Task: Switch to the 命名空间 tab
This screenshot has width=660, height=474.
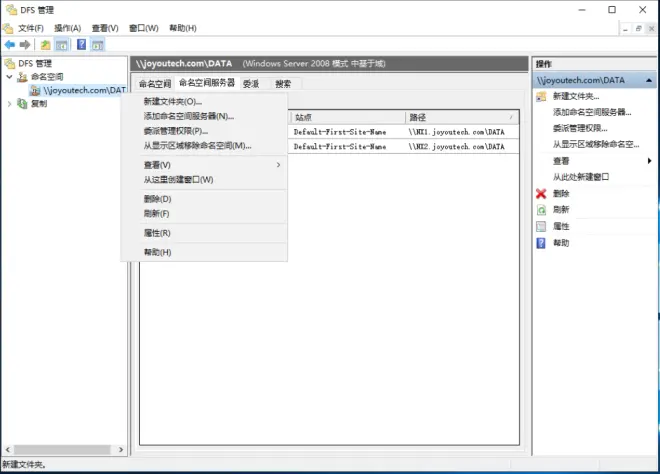Action: pyautogui.click(x=155, y=84)
